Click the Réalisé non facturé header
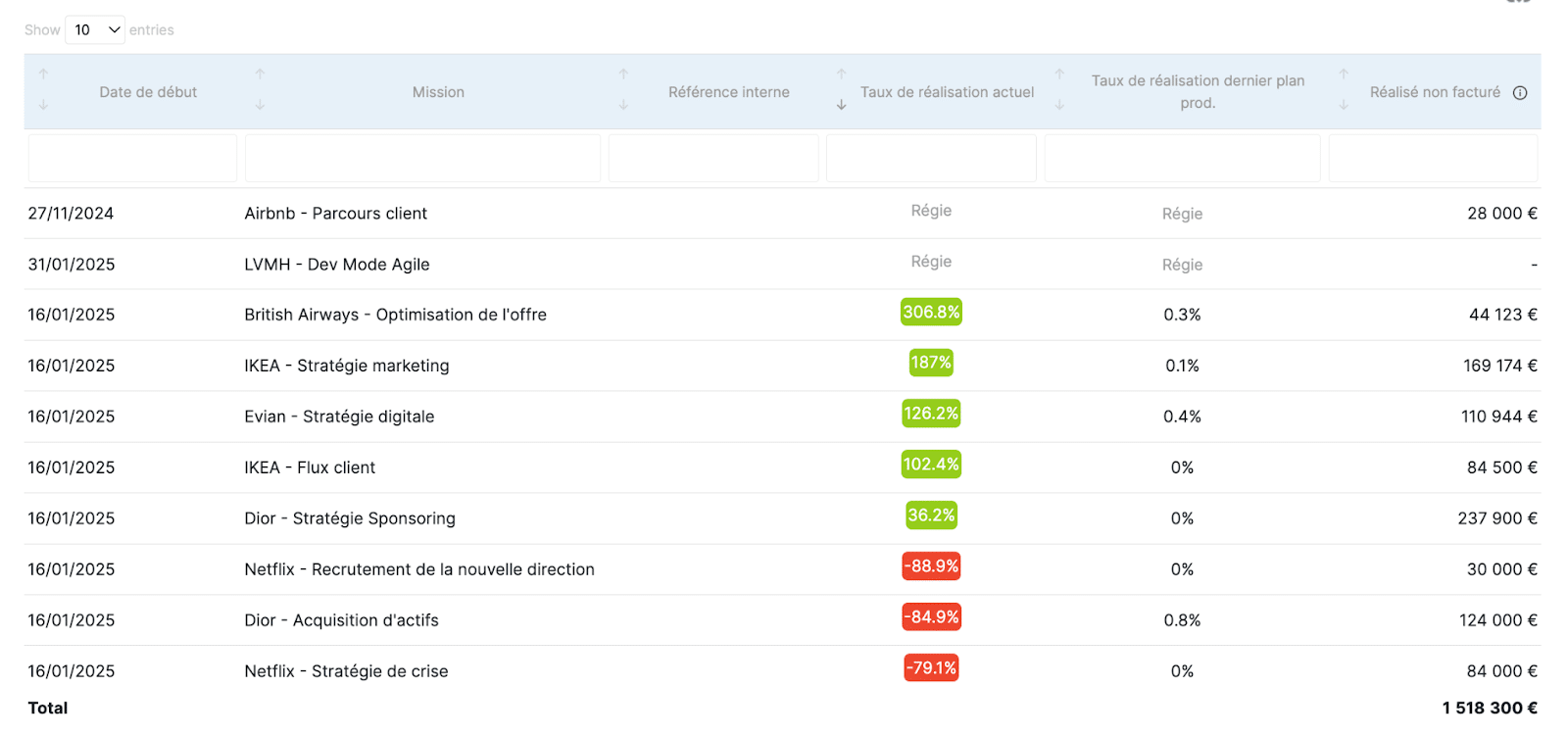The height and width of the screenshot is (736, 1568). tap(1435, 92)
